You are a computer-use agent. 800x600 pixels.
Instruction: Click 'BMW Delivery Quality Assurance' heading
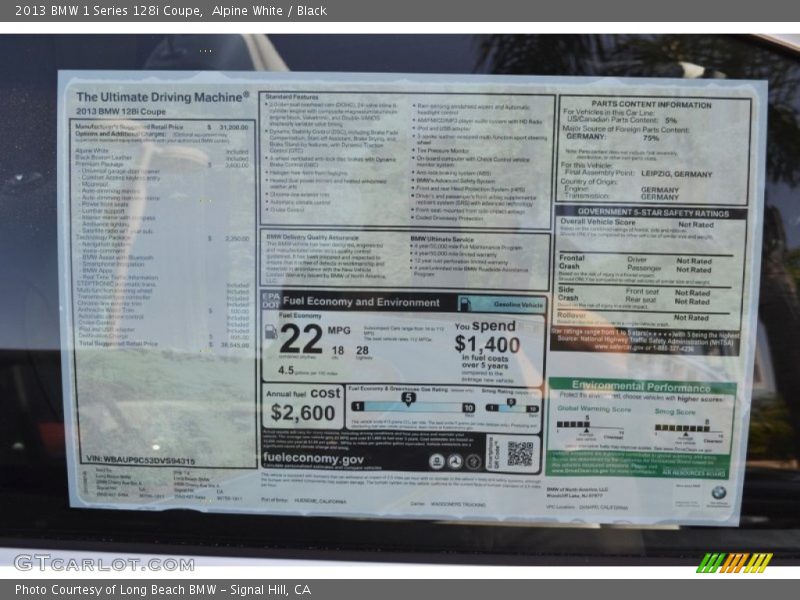(x=312, y=237)
